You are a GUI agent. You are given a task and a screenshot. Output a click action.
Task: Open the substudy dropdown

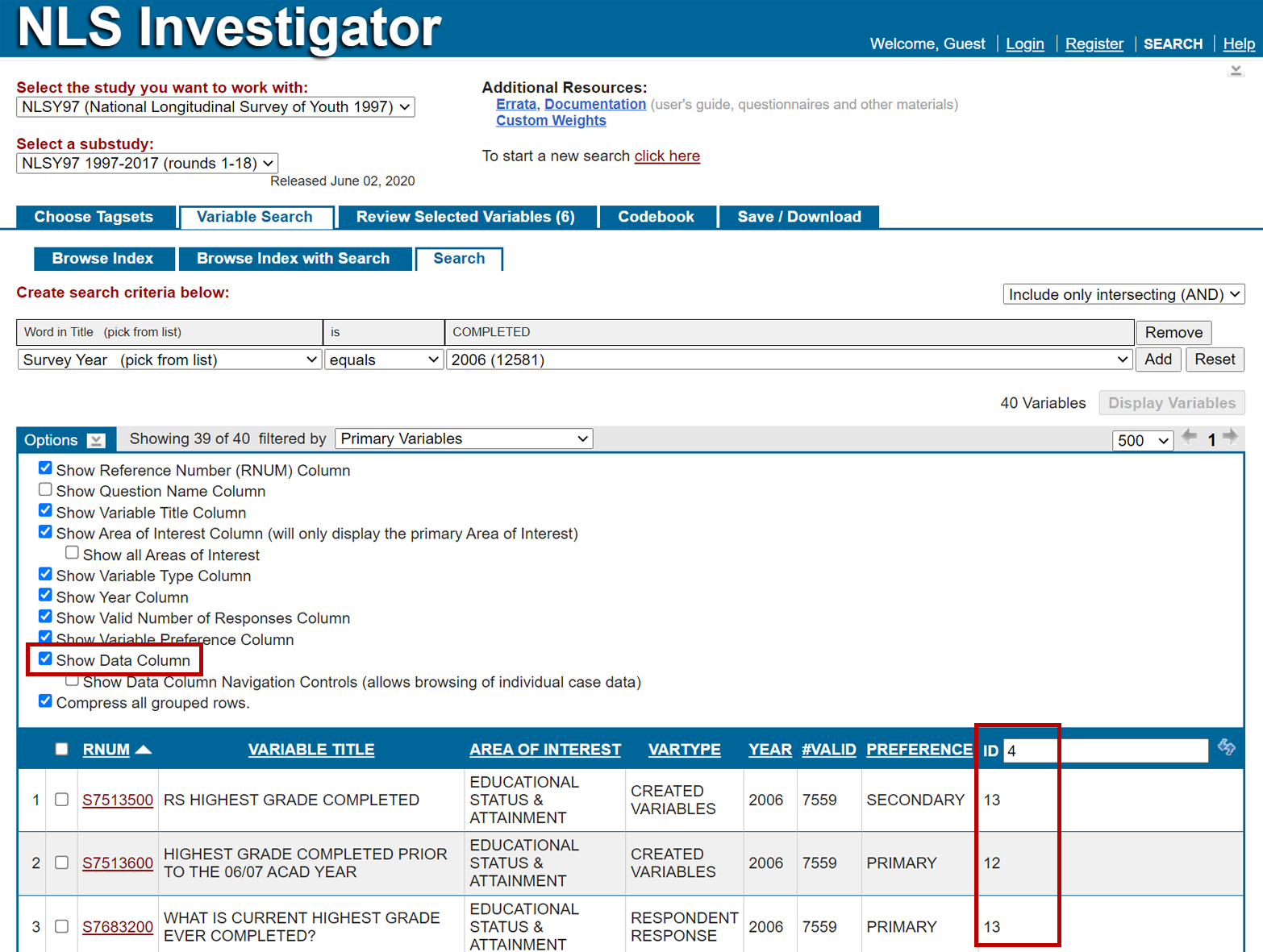pos(147,164)
